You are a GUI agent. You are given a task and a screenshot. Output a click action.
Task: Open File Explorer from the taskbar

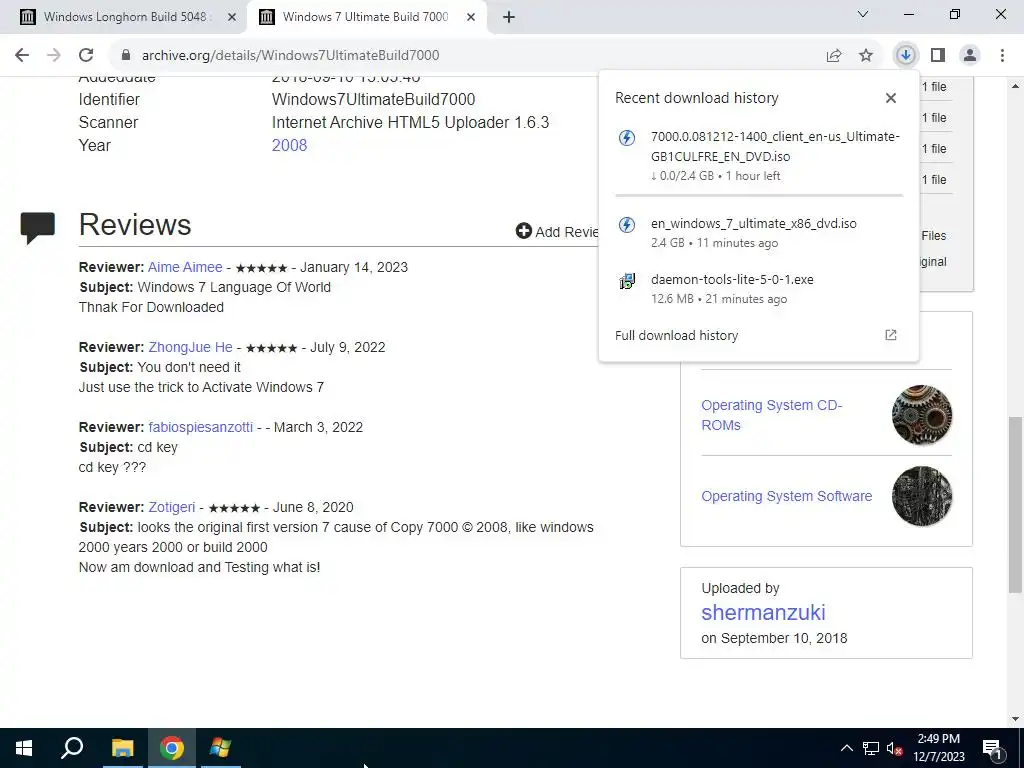(x=122, y=748)
